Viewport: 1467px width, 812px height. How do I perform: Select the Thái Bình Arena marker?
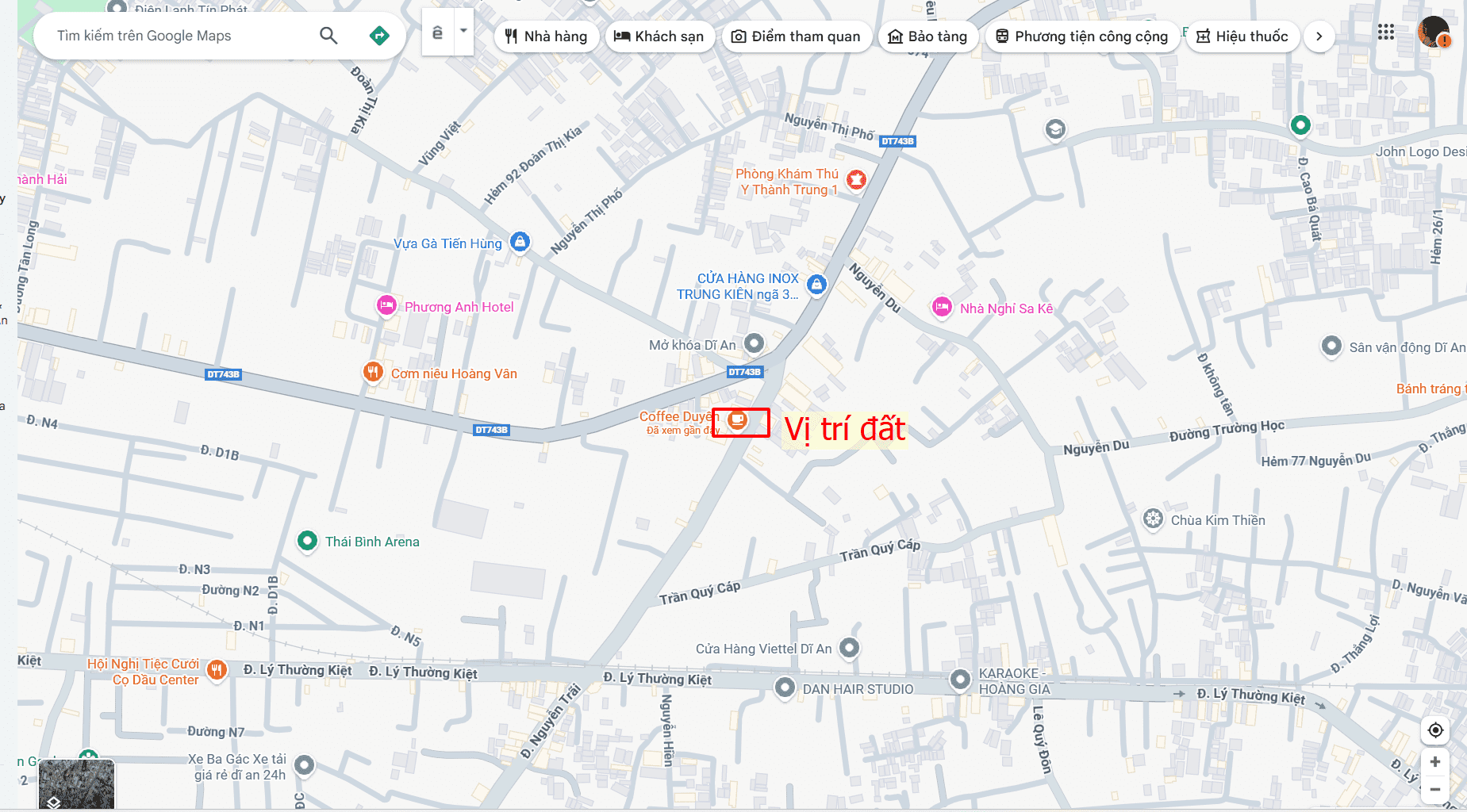pyautogui.click(x=307, y=541)
